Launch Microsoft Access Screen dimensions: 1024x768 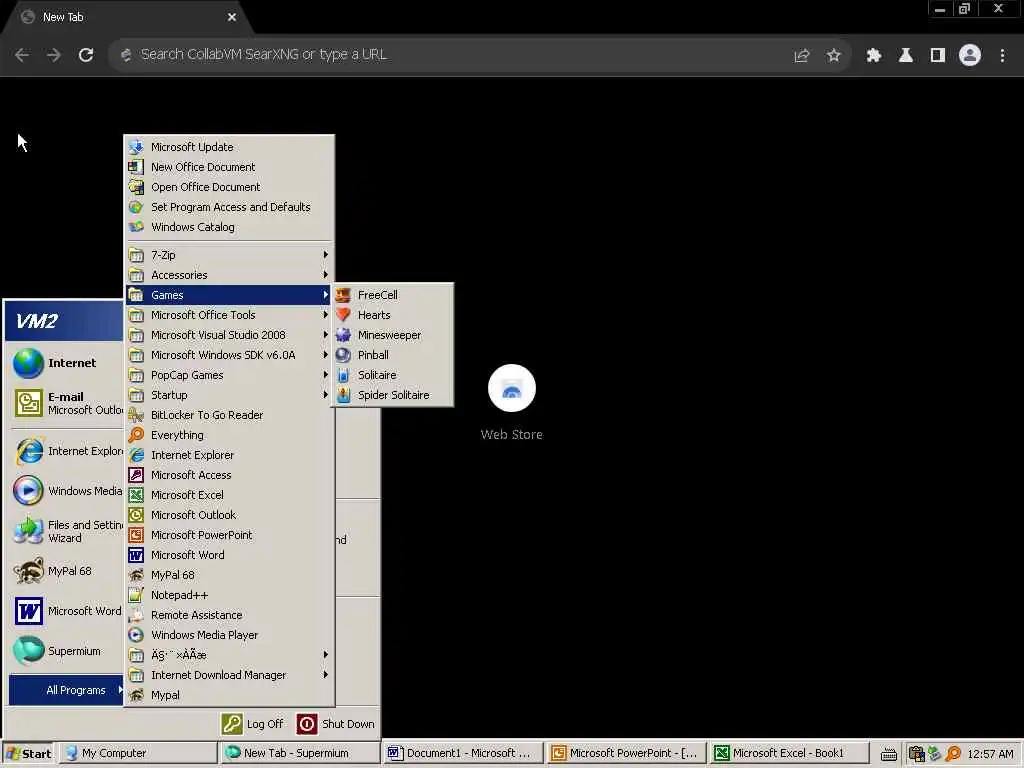coord(229,475)
